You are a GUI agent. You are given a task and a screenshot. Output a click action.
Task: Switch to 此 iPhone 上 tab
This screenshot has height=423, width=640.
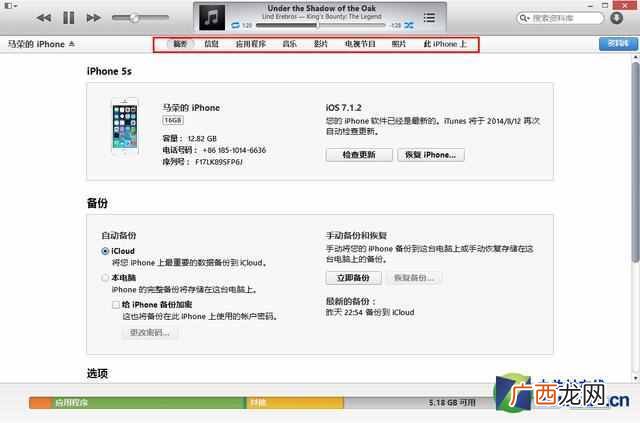click(445, 44)
